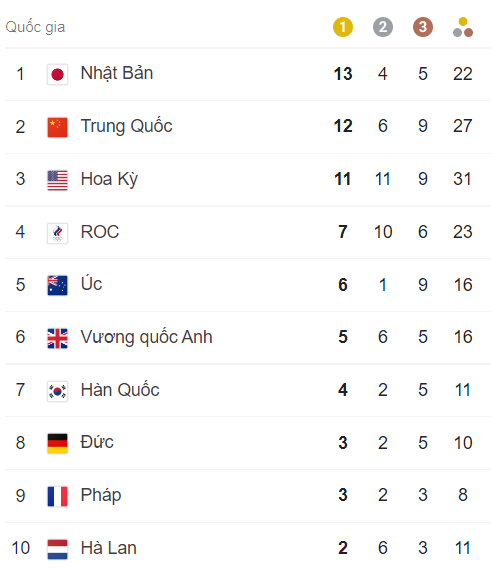Click the silver medal column icon
The image size is (491, 570).
click(x=383, y=27)
